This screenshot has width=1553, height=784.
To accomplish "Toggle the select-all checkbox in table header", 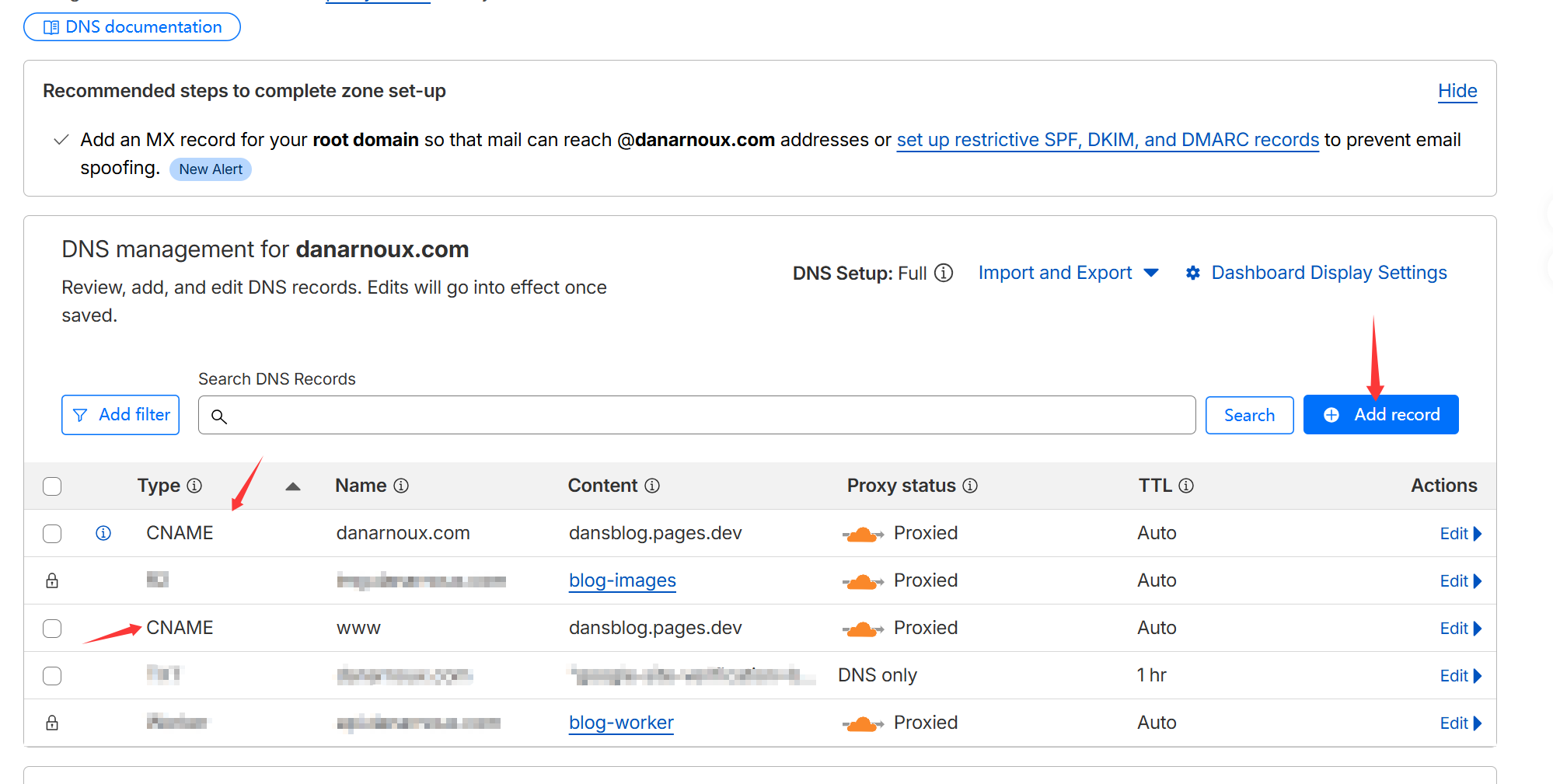I will click(52, 486).
